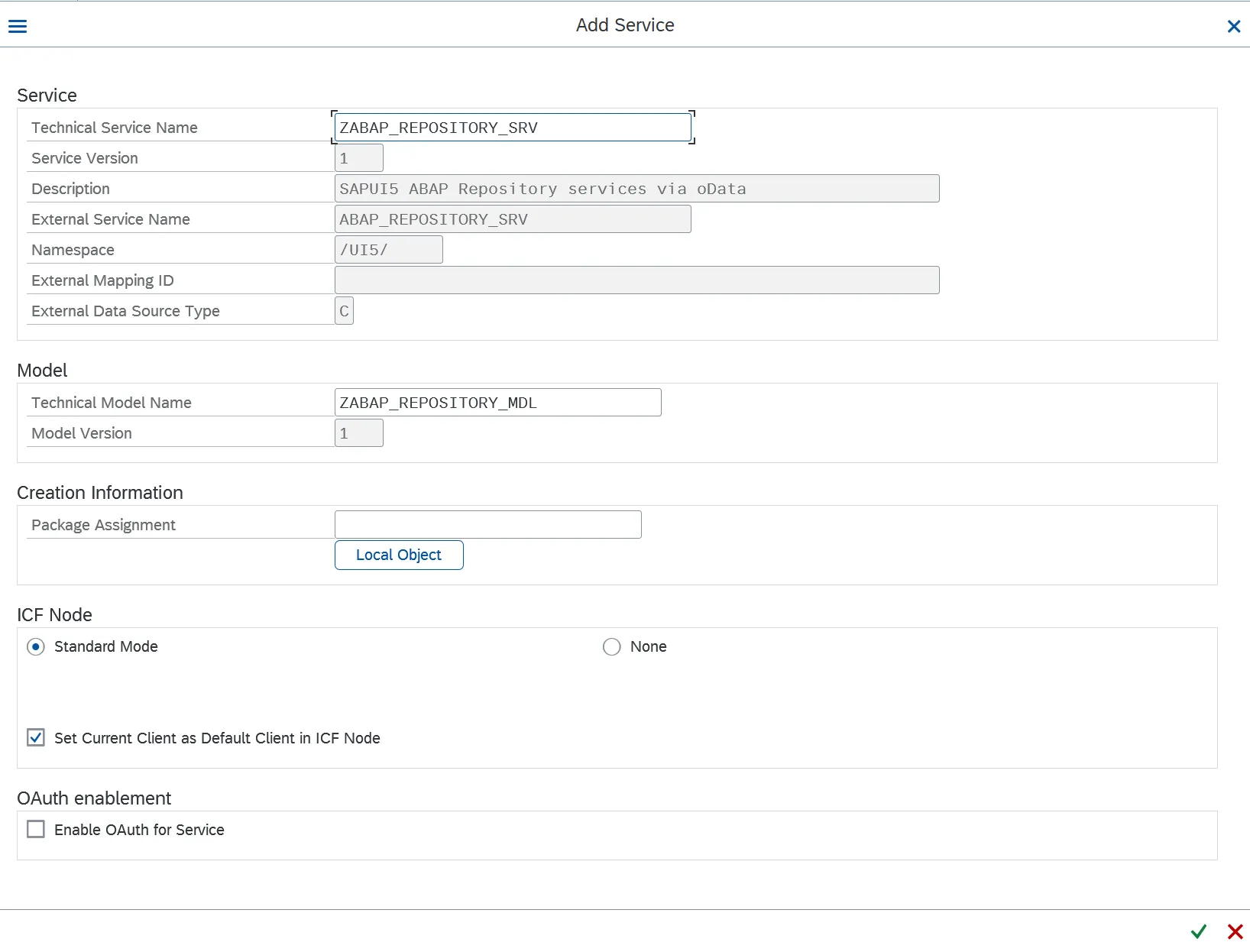Screen dimensions: 1250x952
Task: Confirm with the green checkmark icon
Action: pos(1198,931)
